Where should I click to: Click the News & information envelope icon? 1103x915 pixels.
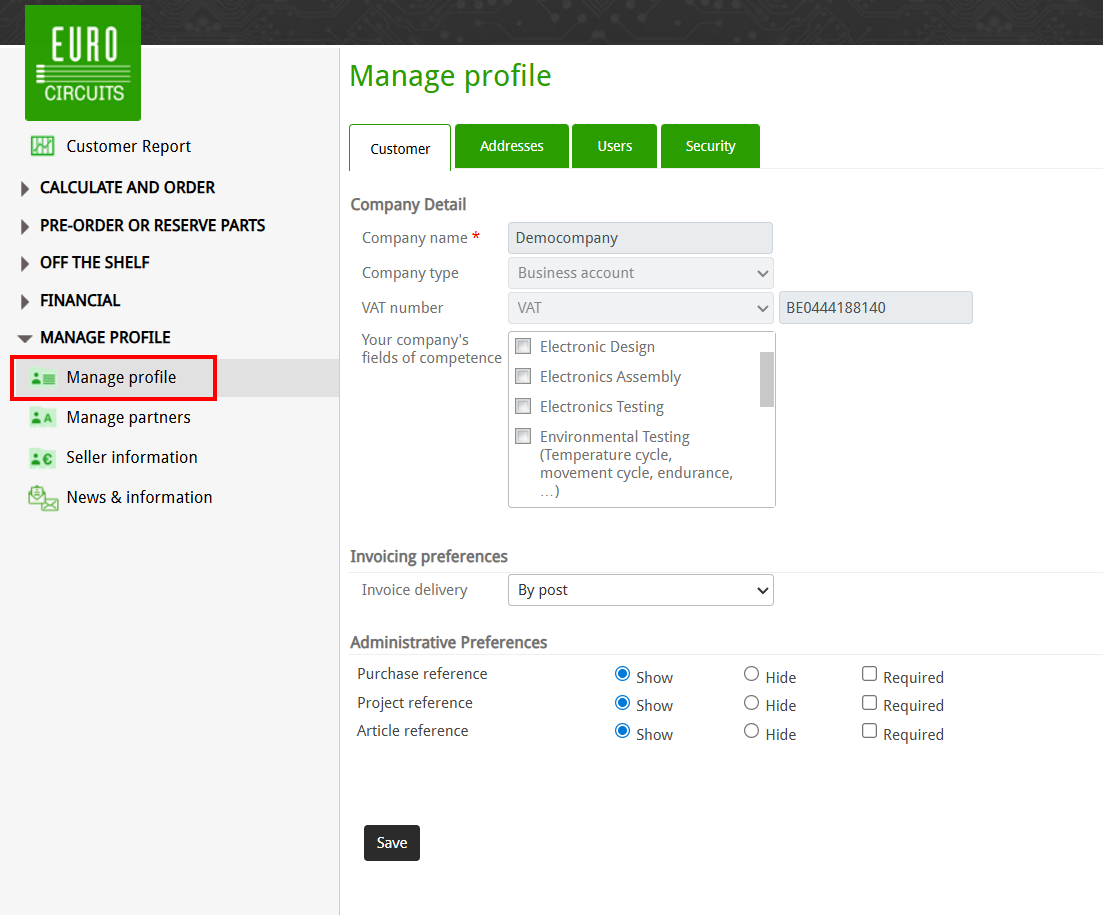[43, 498]
